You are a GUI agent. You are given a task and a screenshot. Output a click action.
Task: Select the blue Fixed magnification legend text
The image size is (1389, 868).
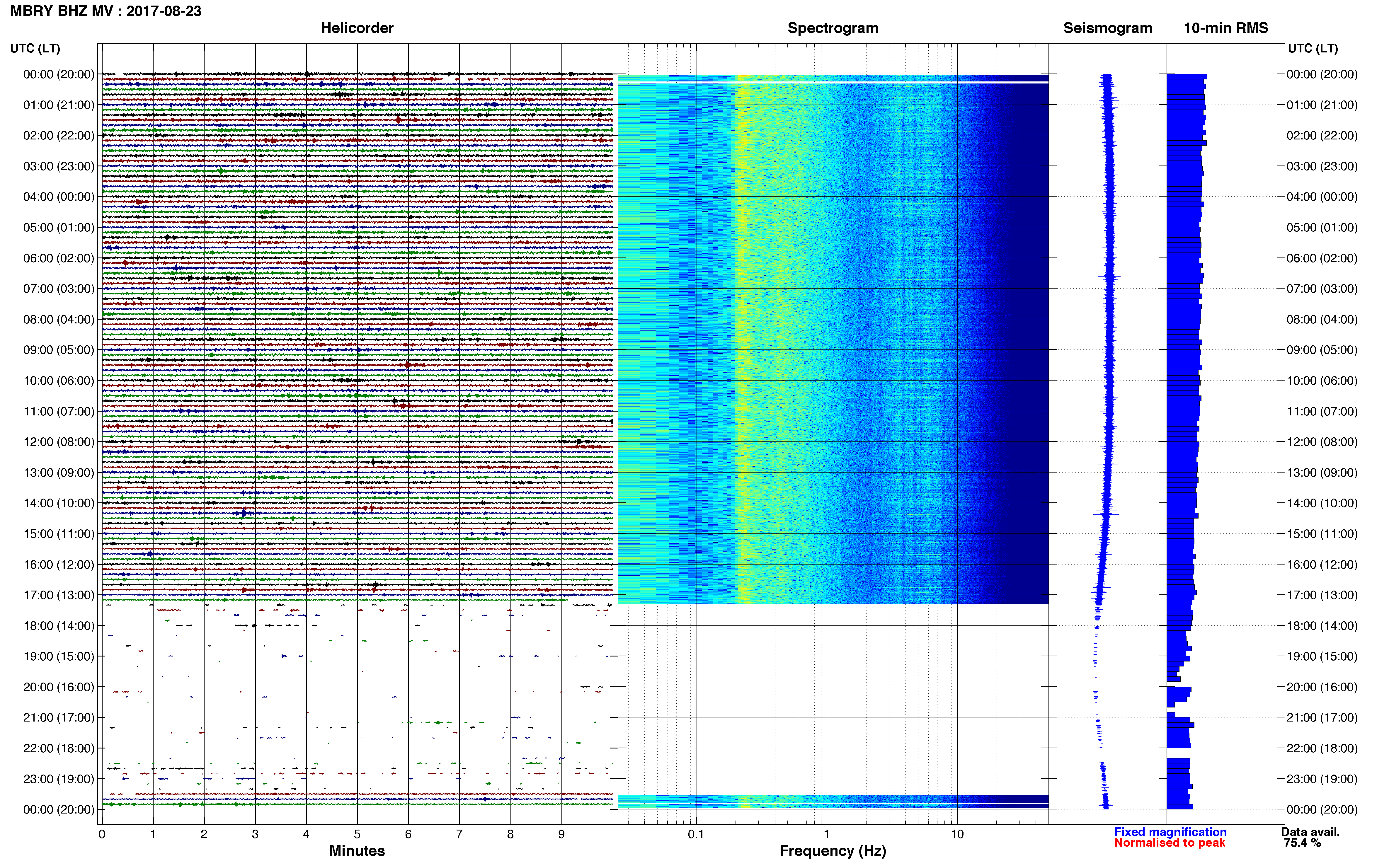point(1170,832)
